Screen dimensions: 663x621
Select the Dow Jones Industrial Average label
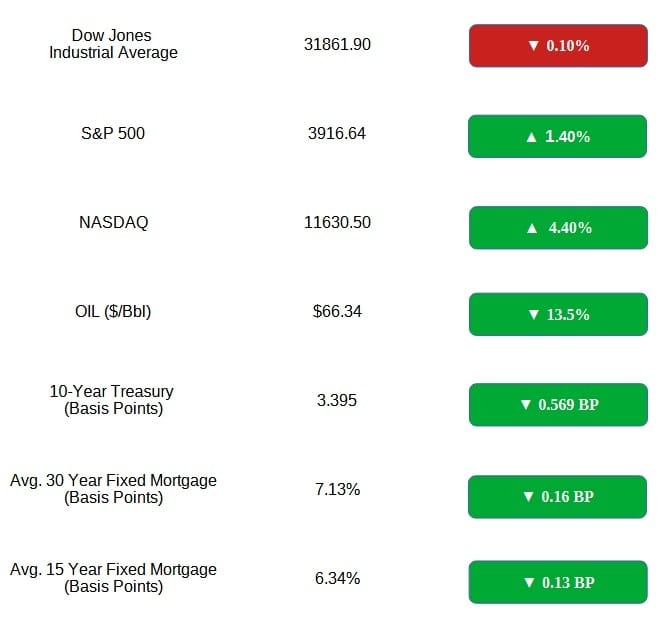click(113, 44)
